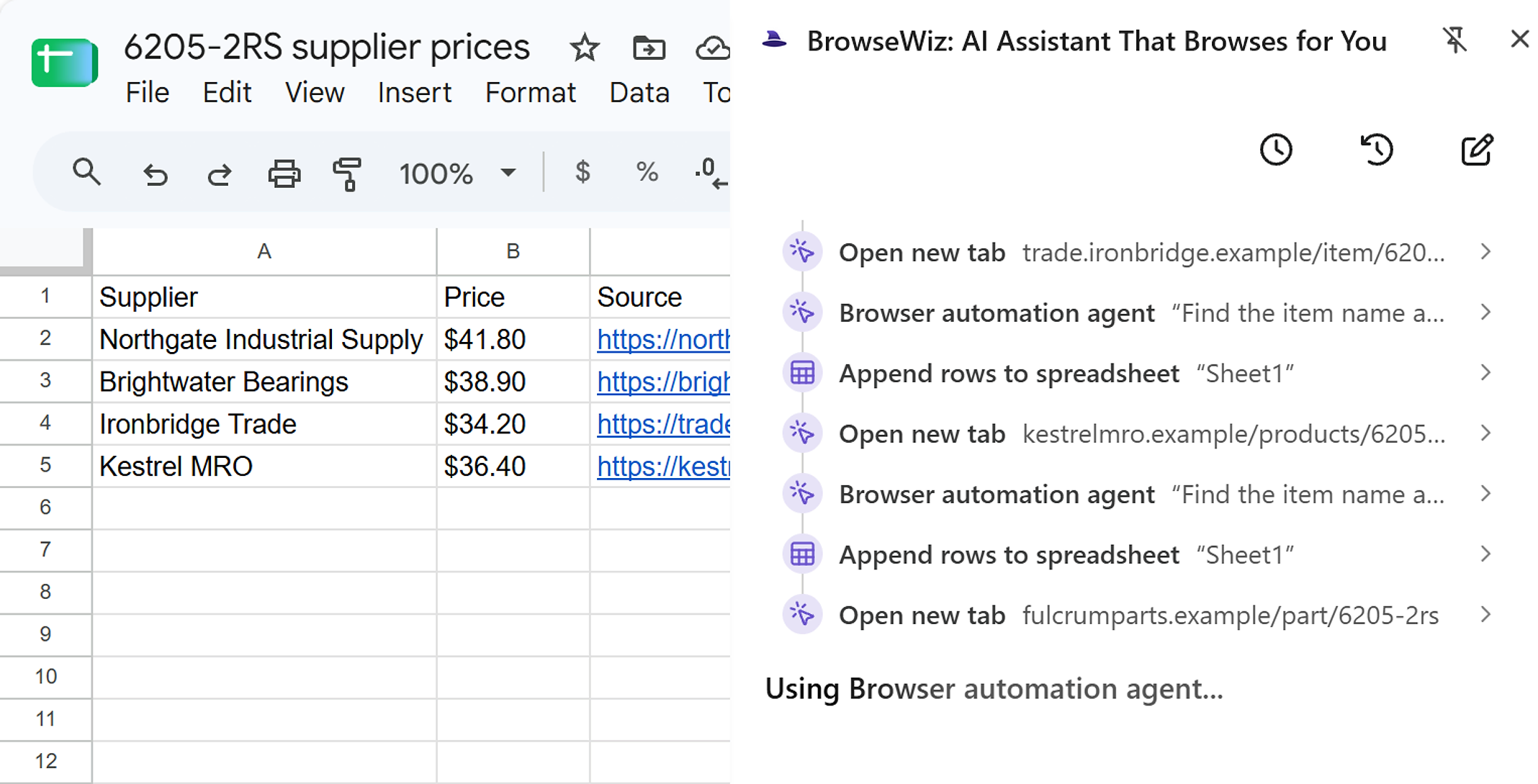Image resolution: width=1538 pixels, height=784 pixels.
Task: Start a new BrowseWiz chat
Action: pos(1477,150)
